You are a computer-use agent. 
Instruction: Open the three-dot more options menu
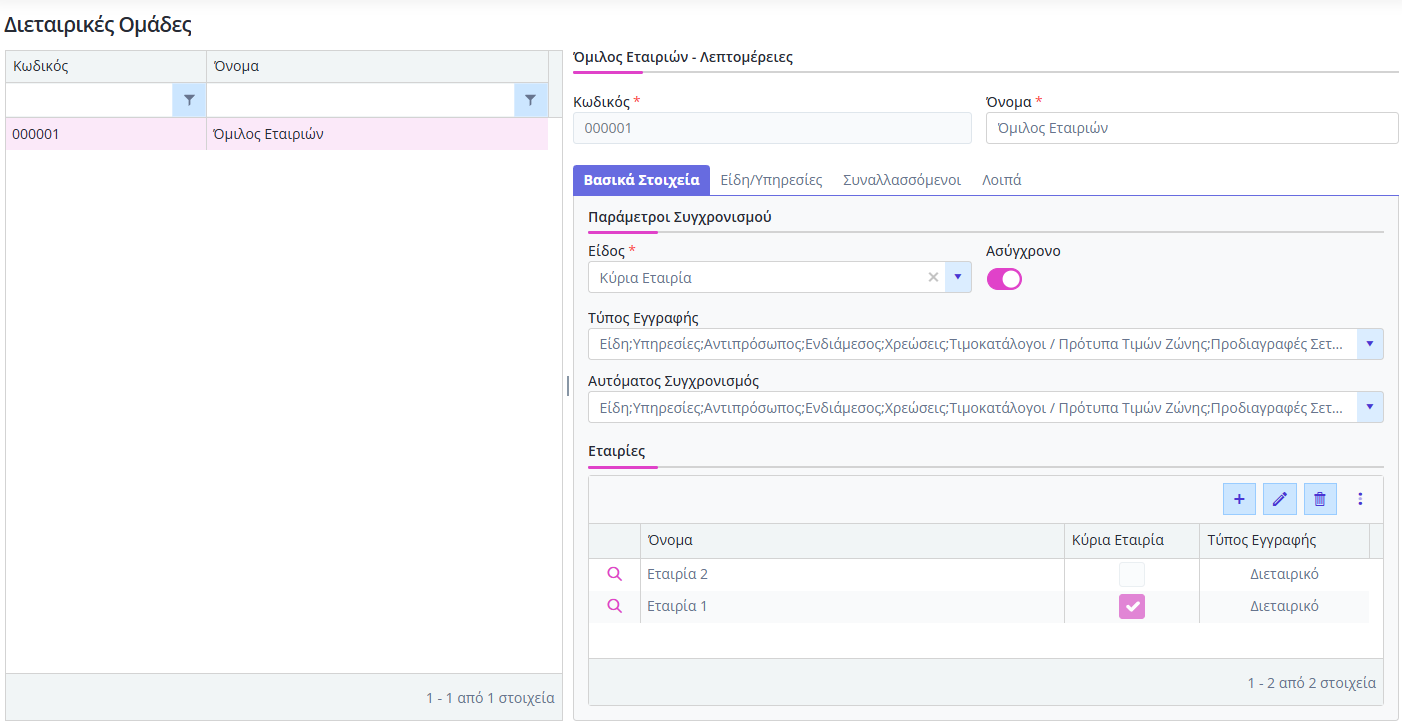point(1360,499)
